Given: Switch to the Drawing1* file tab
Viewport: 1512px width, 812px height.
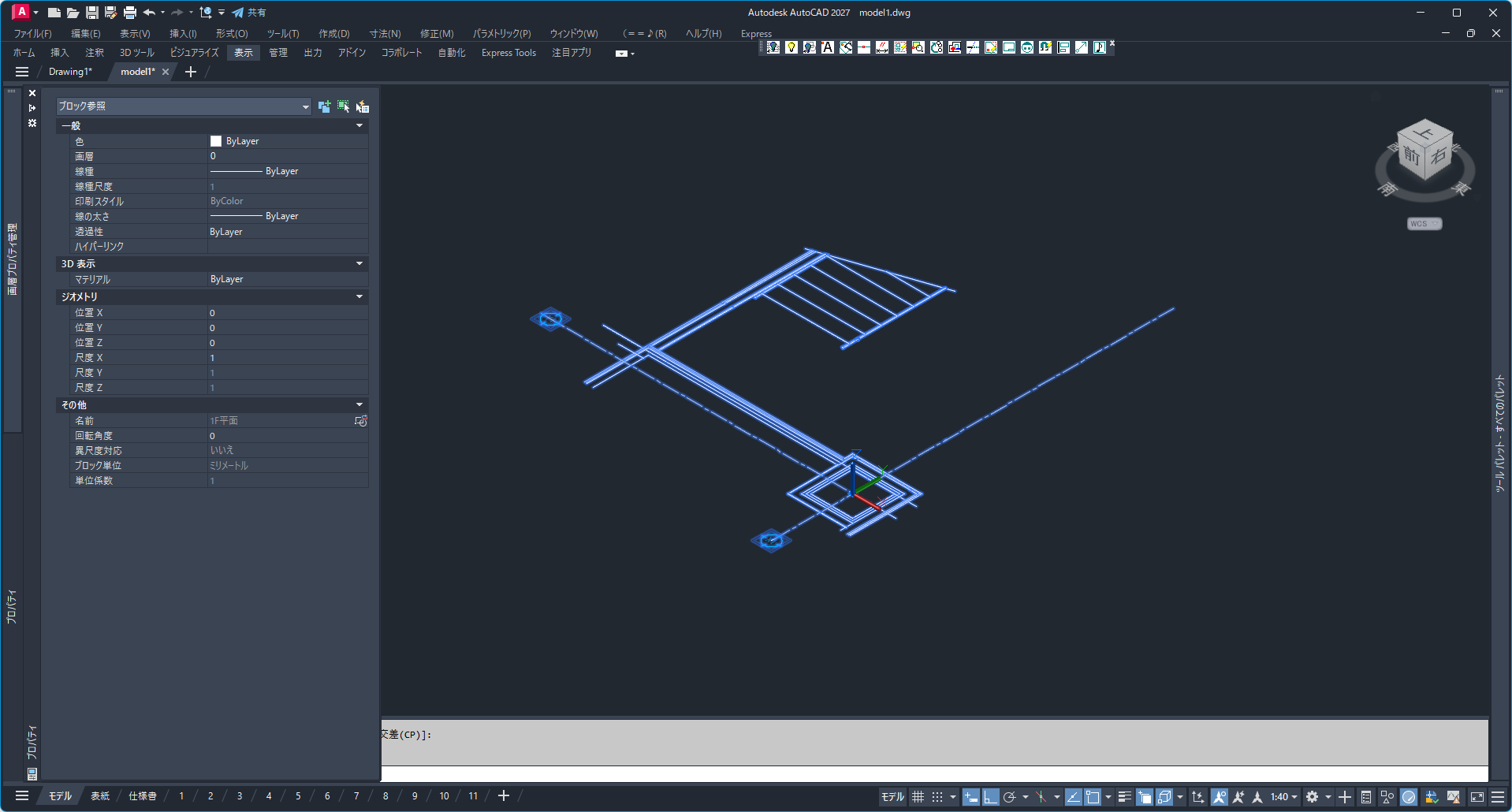Looking at the screenshot, I should tap(70, 72).
